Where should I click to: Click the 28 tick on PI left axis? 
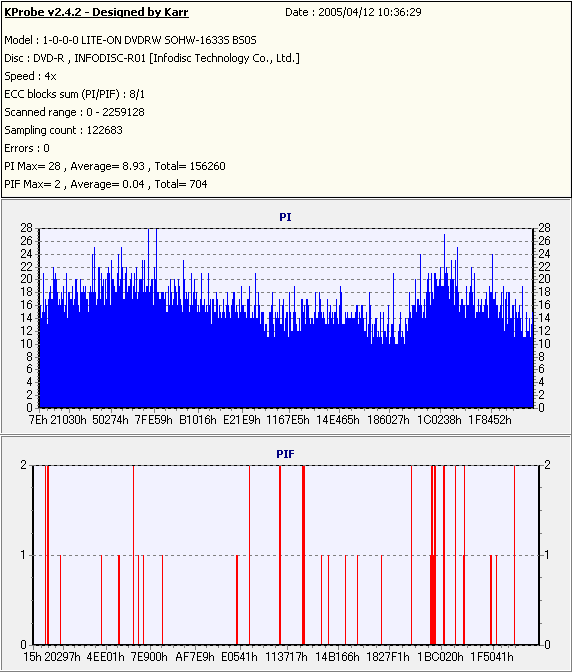[26, 228]
